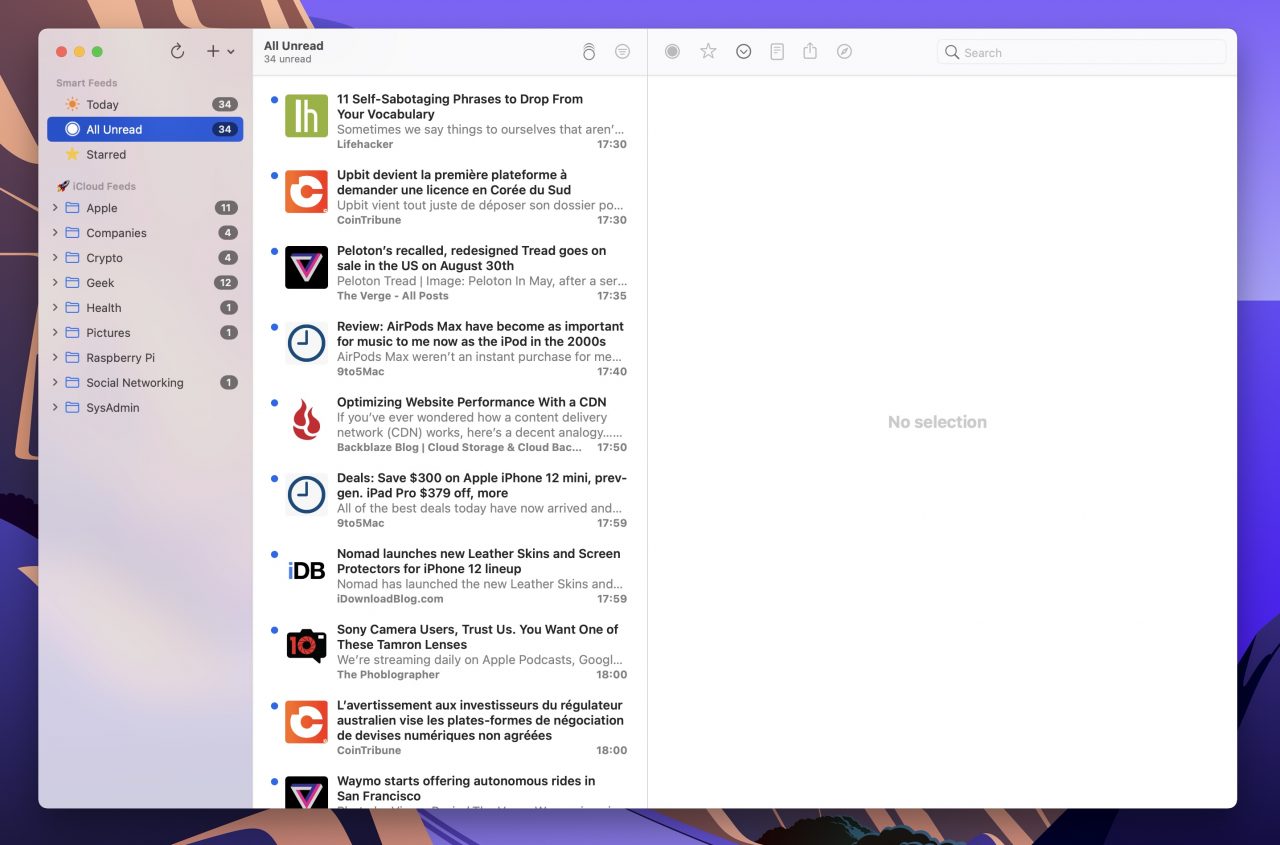The image size is (1280, 845).
Task: Select the All Unread smart feed
Action: (x=145, y=129)
